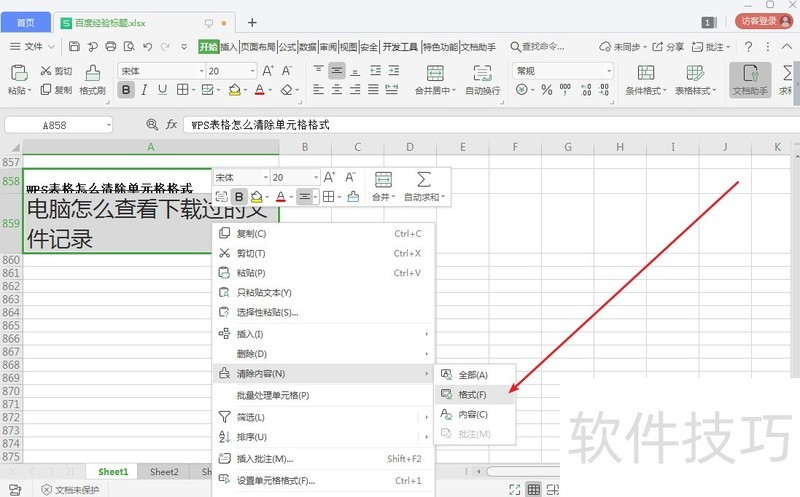Decrease font size with the A- icon
Viewport: 800px width, 497px height.
287,70
